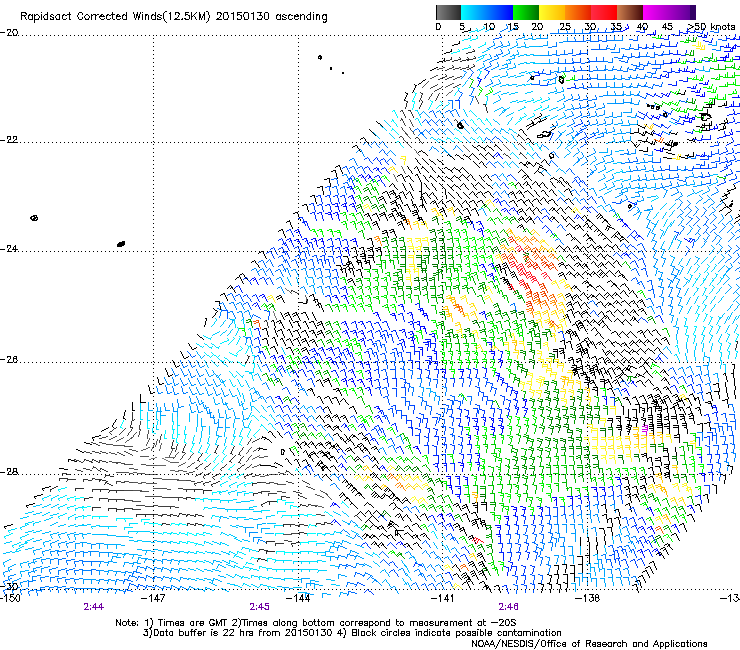Select the '>50 knots' legend label
Viewport: 740px width, 650px height.
711,27
